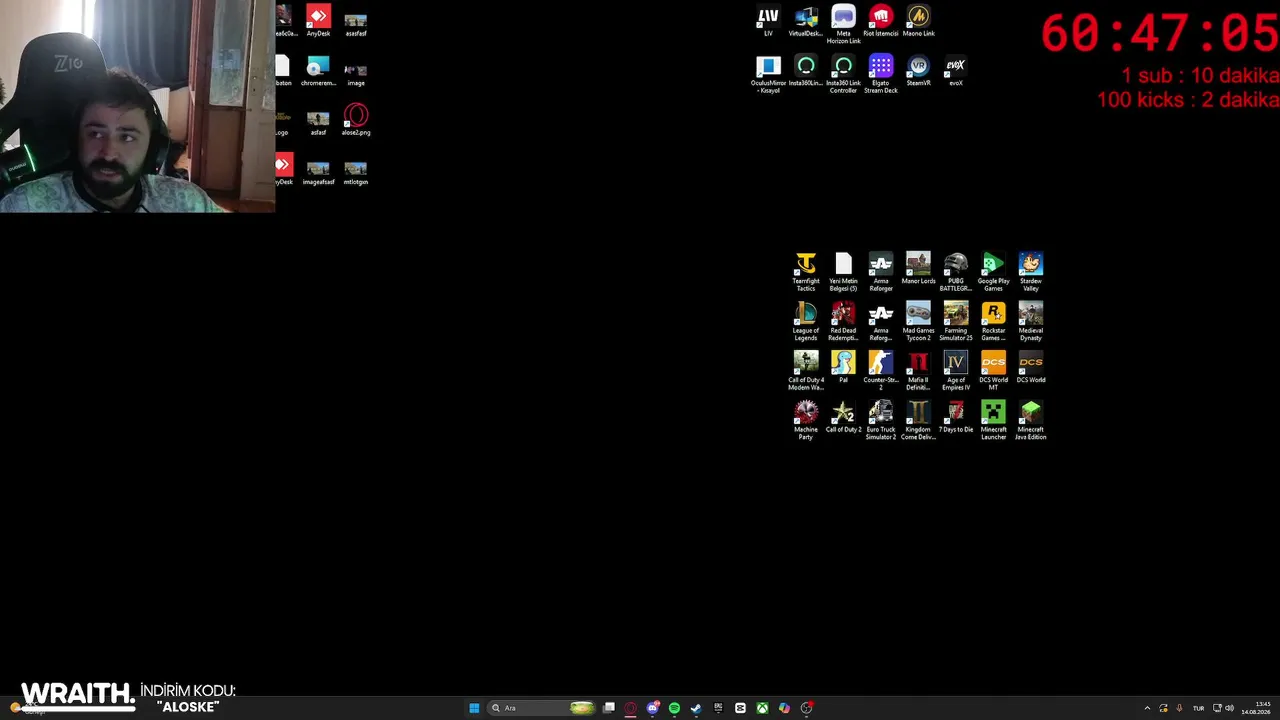
Task: Select the imageafsasf image file
Action: click(x=318, y=171)
